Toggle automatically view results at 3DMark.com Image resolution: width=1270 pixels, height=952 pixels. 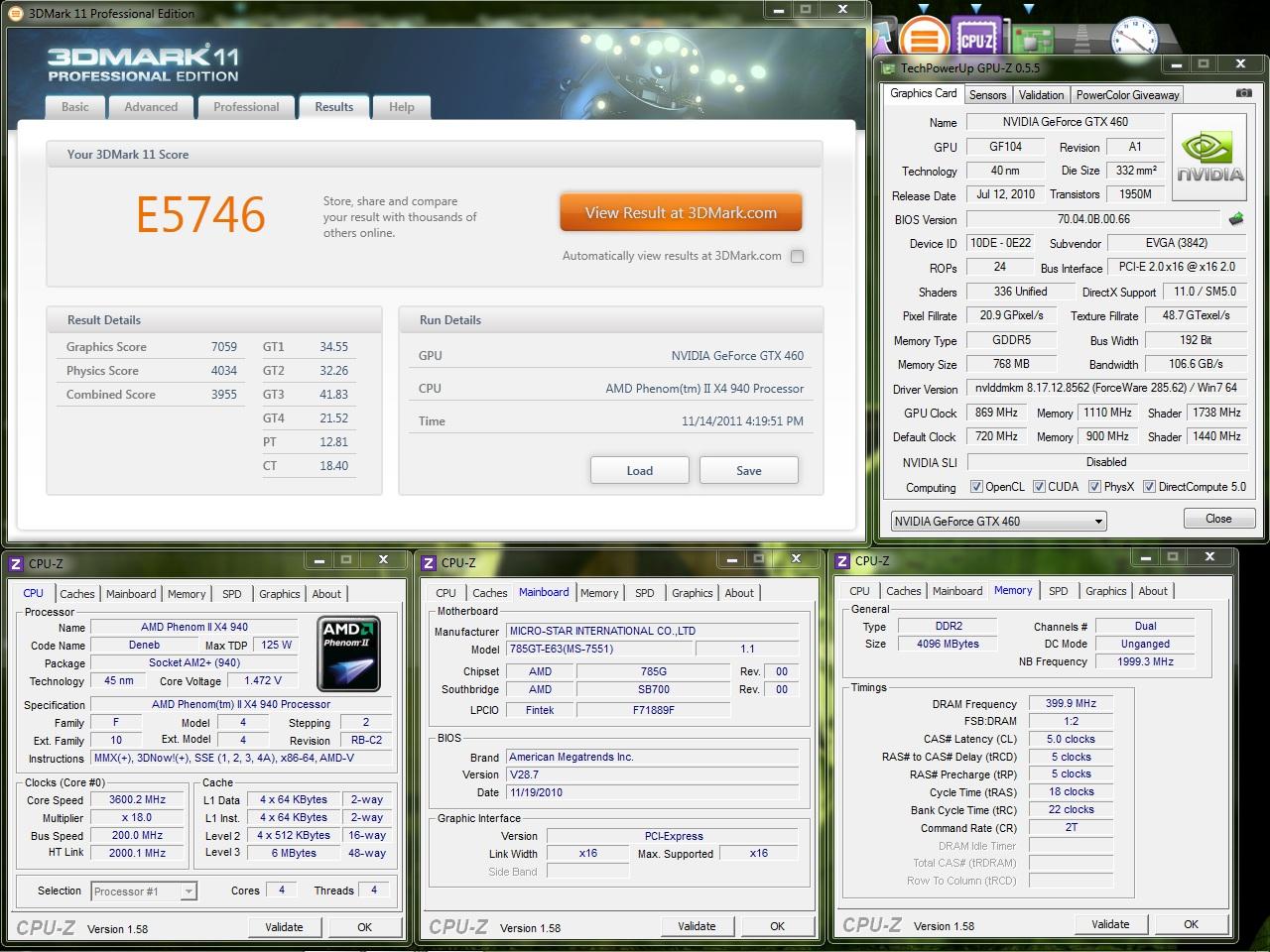[x=797, y=256]
